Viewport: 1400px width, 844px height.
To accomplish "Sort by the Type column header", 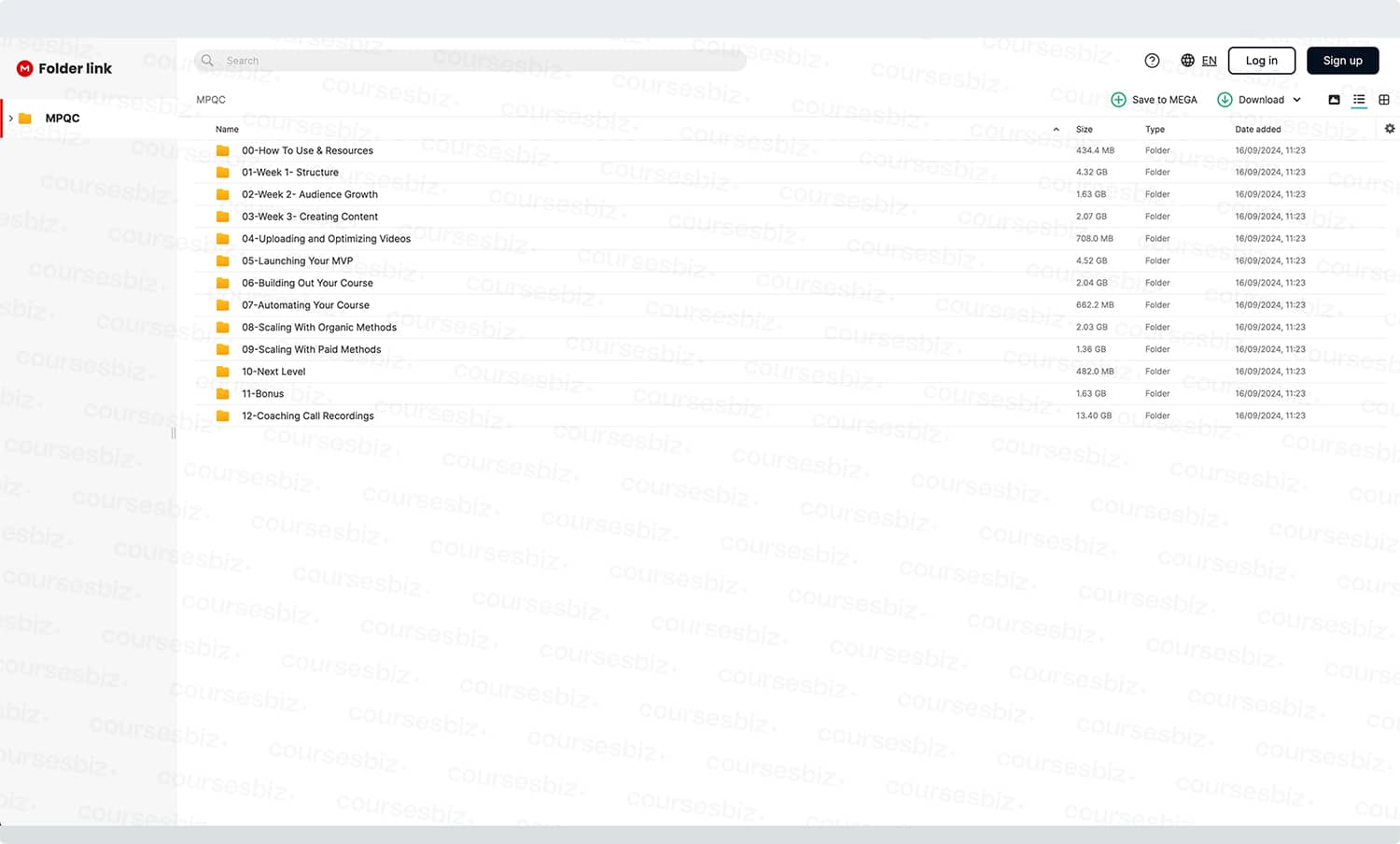I will 1155,129.
